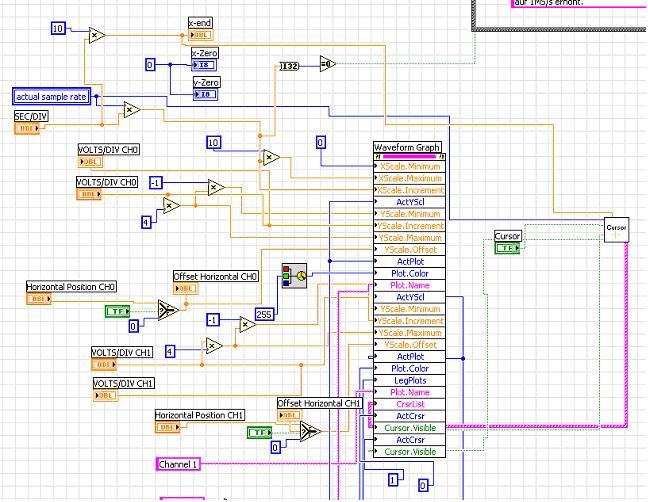Select the XScale.Increment property row
Image resolution: width=648 pixels, height=502 pixels.
tap(410, 190)
